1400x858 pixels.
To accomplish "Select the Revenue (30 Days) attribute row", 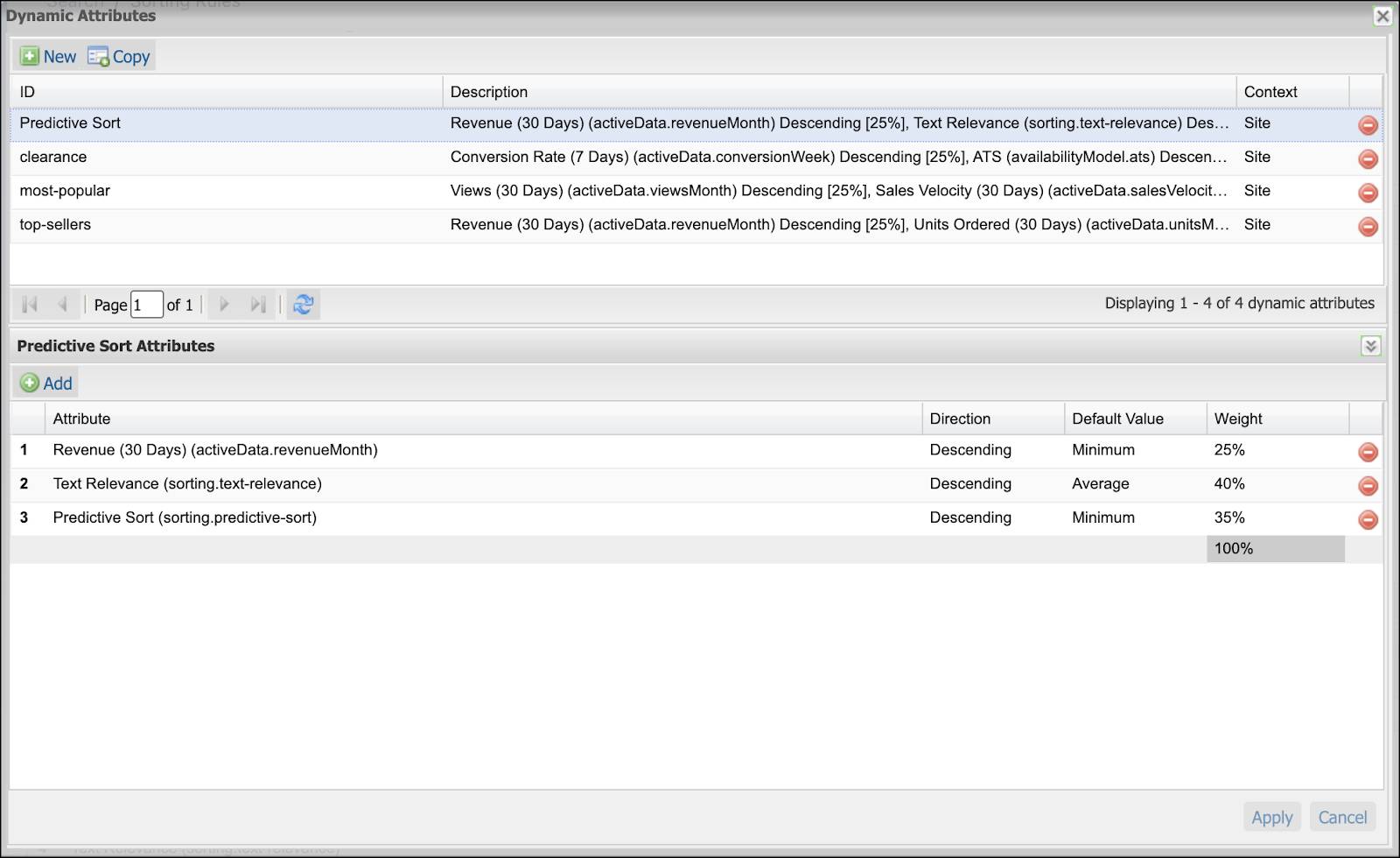I will click(350, 450).
